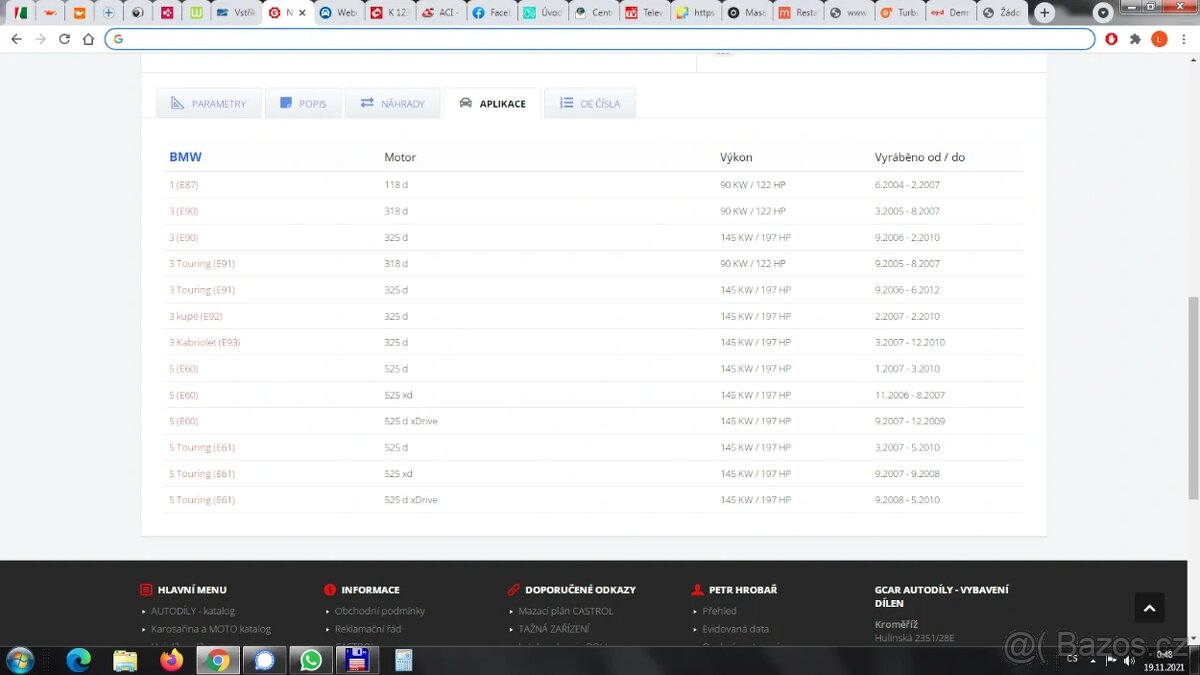Open AUTODÍLY - katalog footer link
1200x675 pixels.
click(193, 611)
